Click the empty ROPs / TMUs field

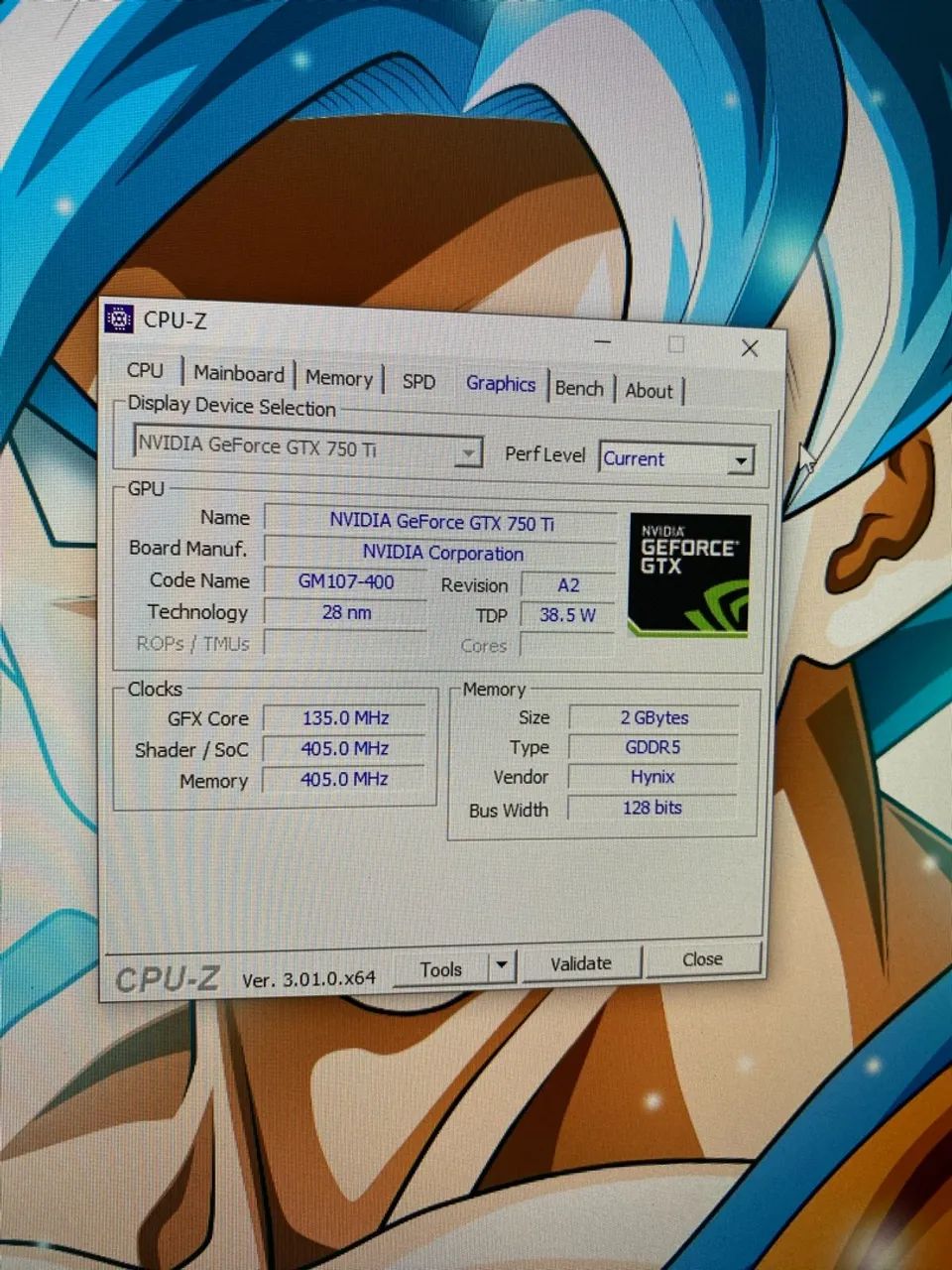coord(346,644)
